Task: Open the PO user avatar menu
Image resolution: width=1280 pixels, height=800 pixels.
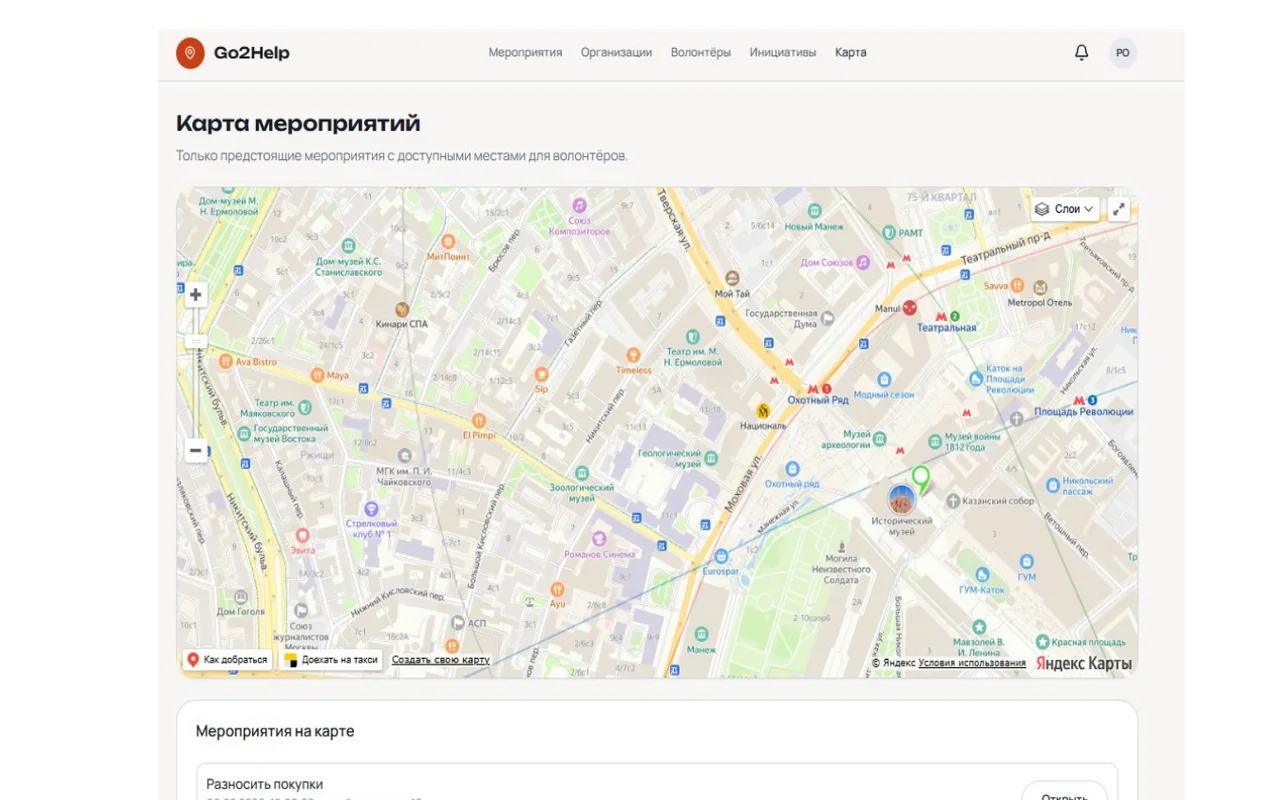Action: click(x=1123, y=53)
